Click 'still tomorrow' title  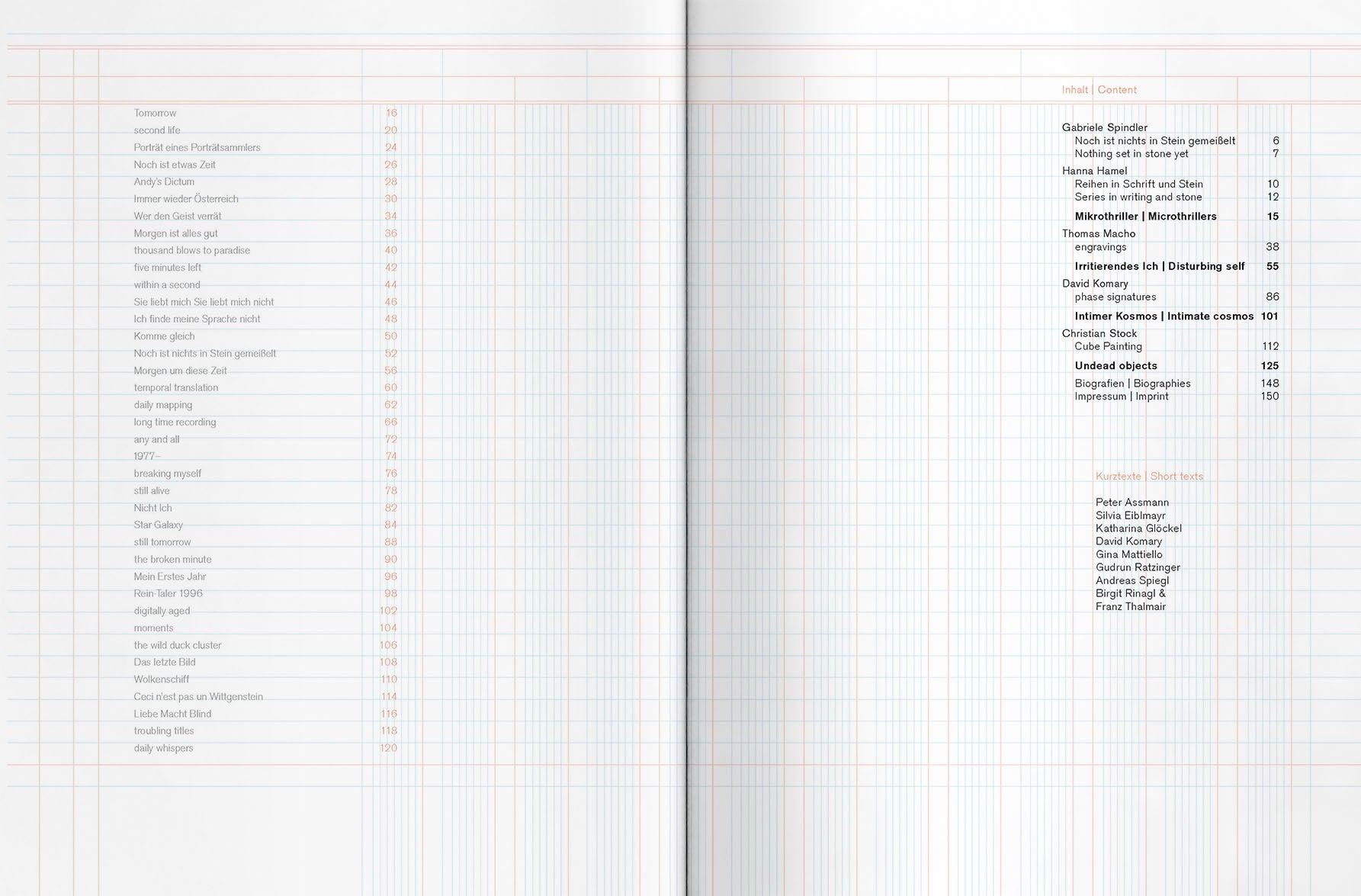[x=162, y=542]
